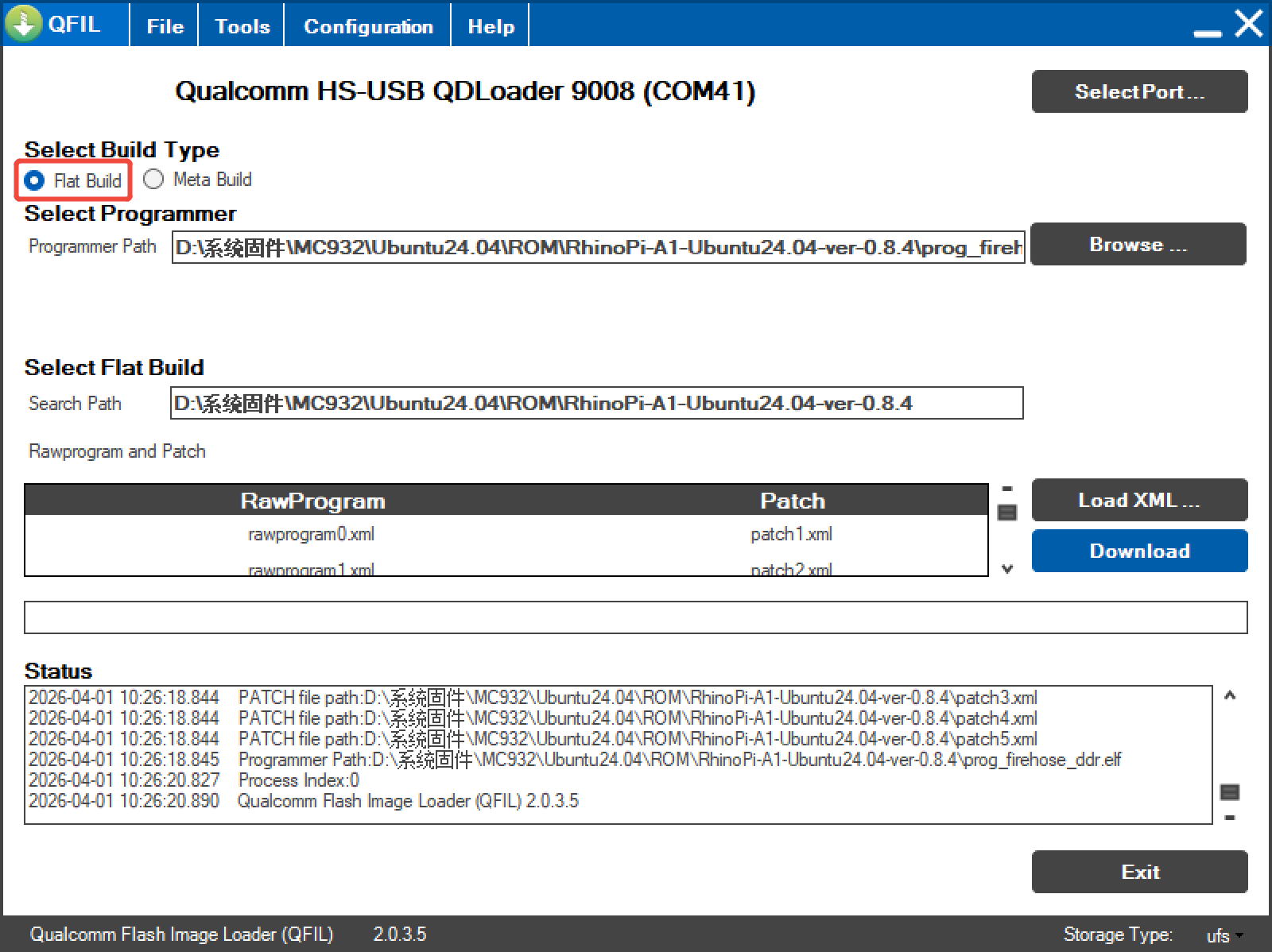
Task: Click the down chevron beside the RawProgram table
Action: [x=1007, y=569]
